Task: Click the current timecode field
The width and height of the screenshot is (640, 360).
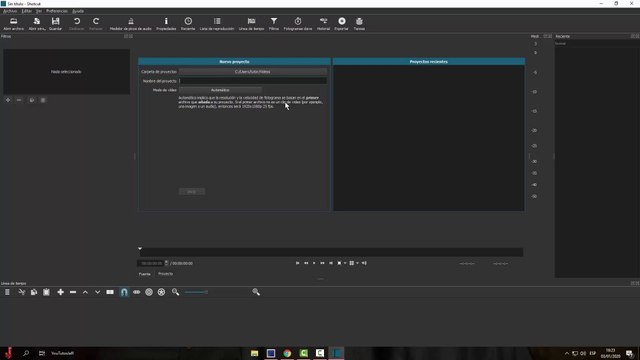Action: [x=151, y=263]
